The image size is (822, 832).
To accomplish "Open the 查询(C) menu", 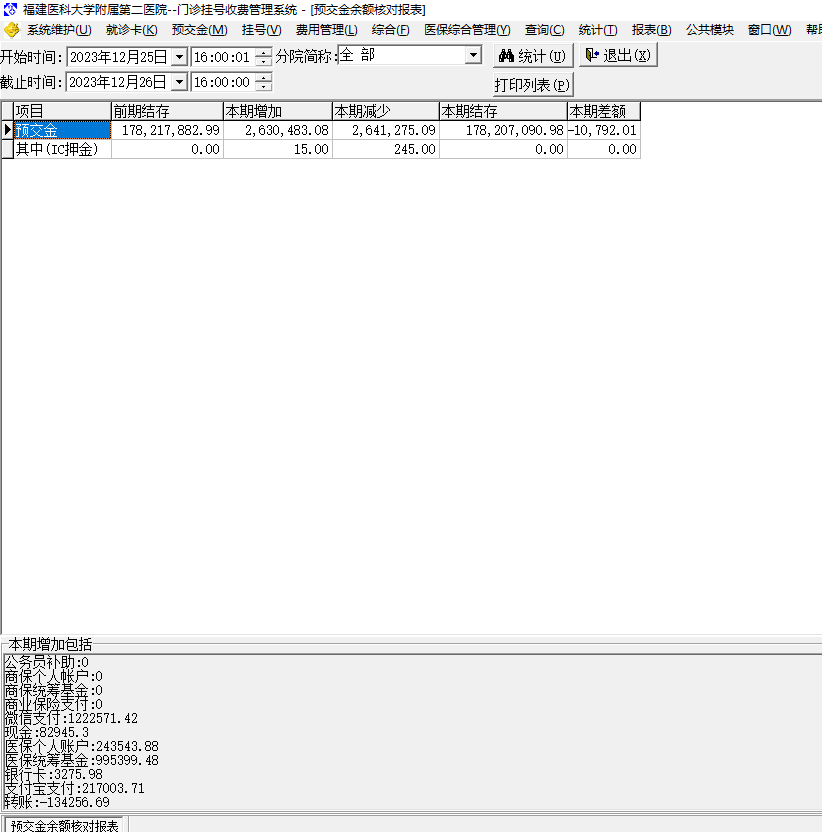I will [544, 30].
